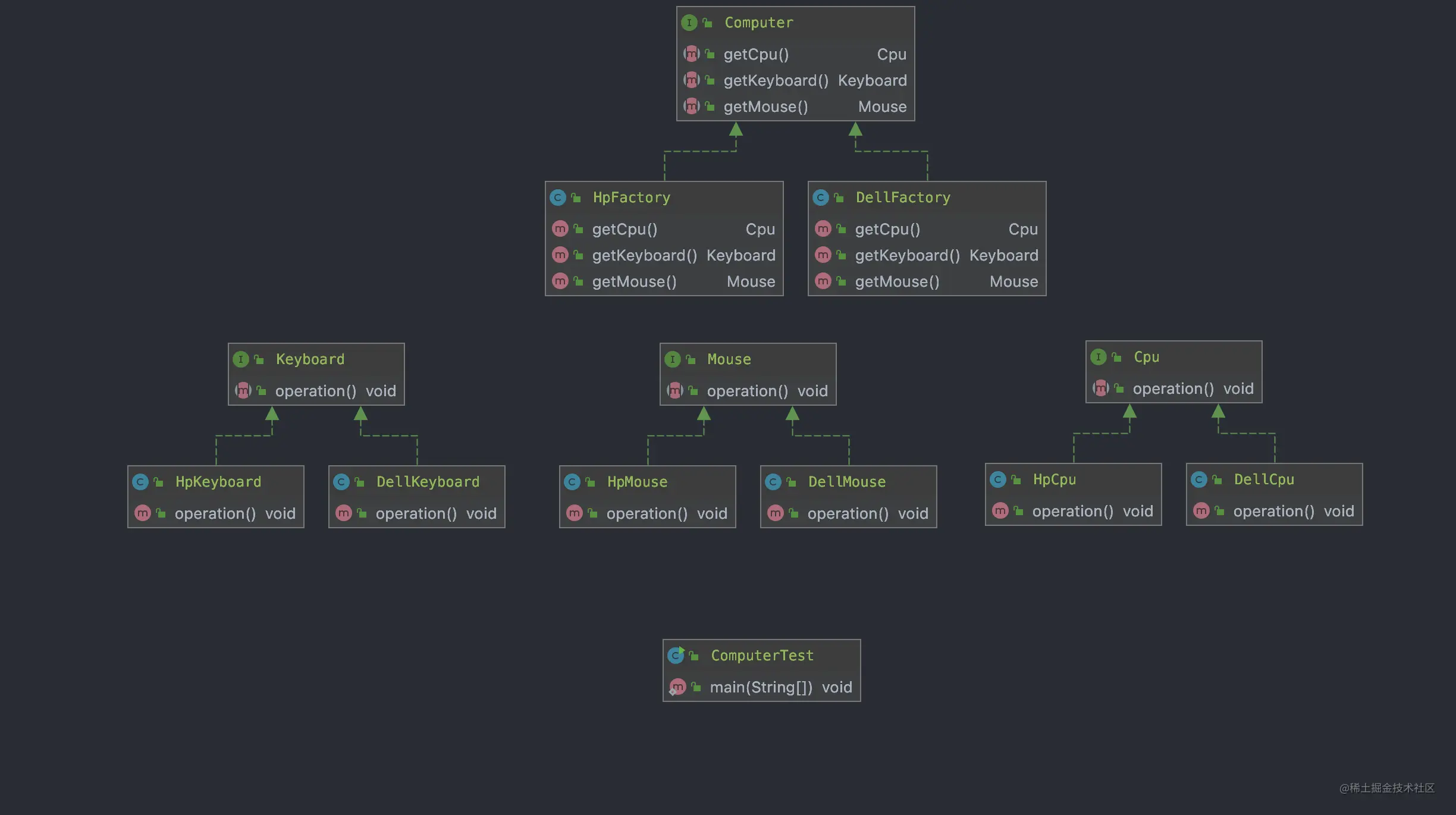Click the void return type in ComputerTest
Screen dimensions: 1456x815
(x=837, y=688)
